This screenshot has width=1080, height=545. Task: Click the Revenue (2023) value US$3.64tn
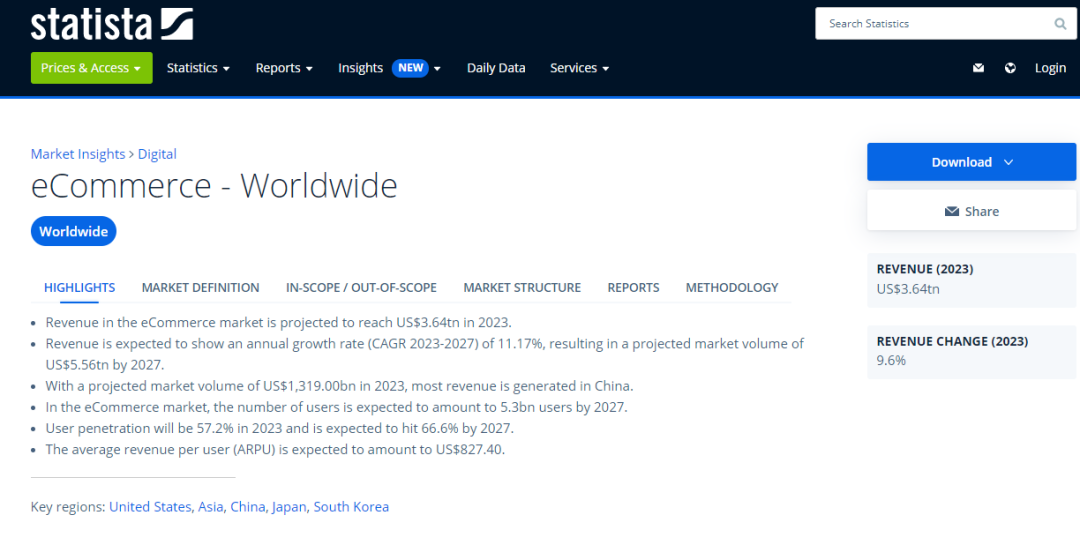point(908,289)
